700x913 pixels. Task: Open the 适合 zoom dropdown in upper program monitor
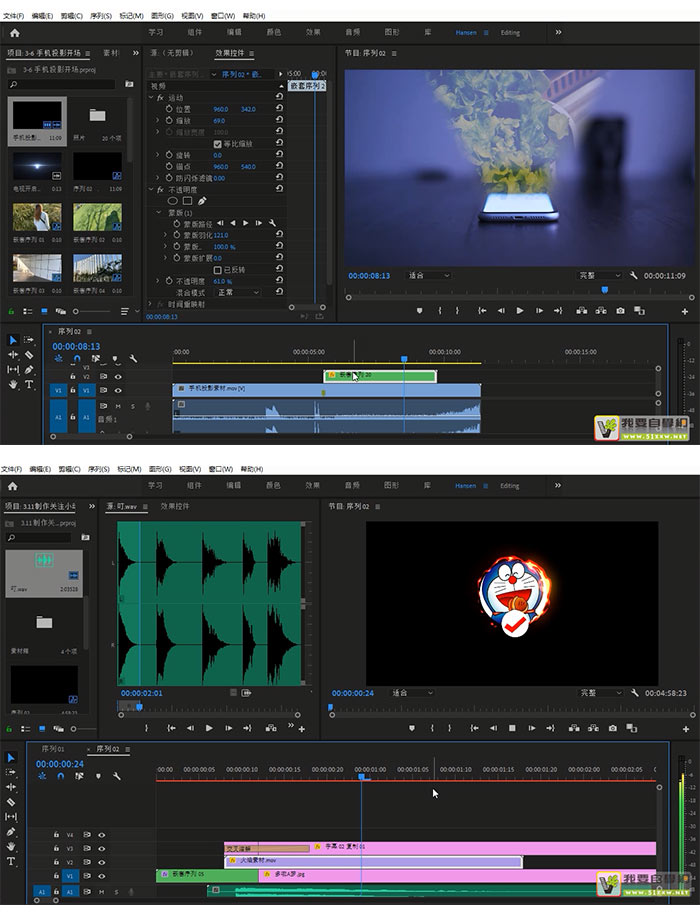tap(429, 275)
